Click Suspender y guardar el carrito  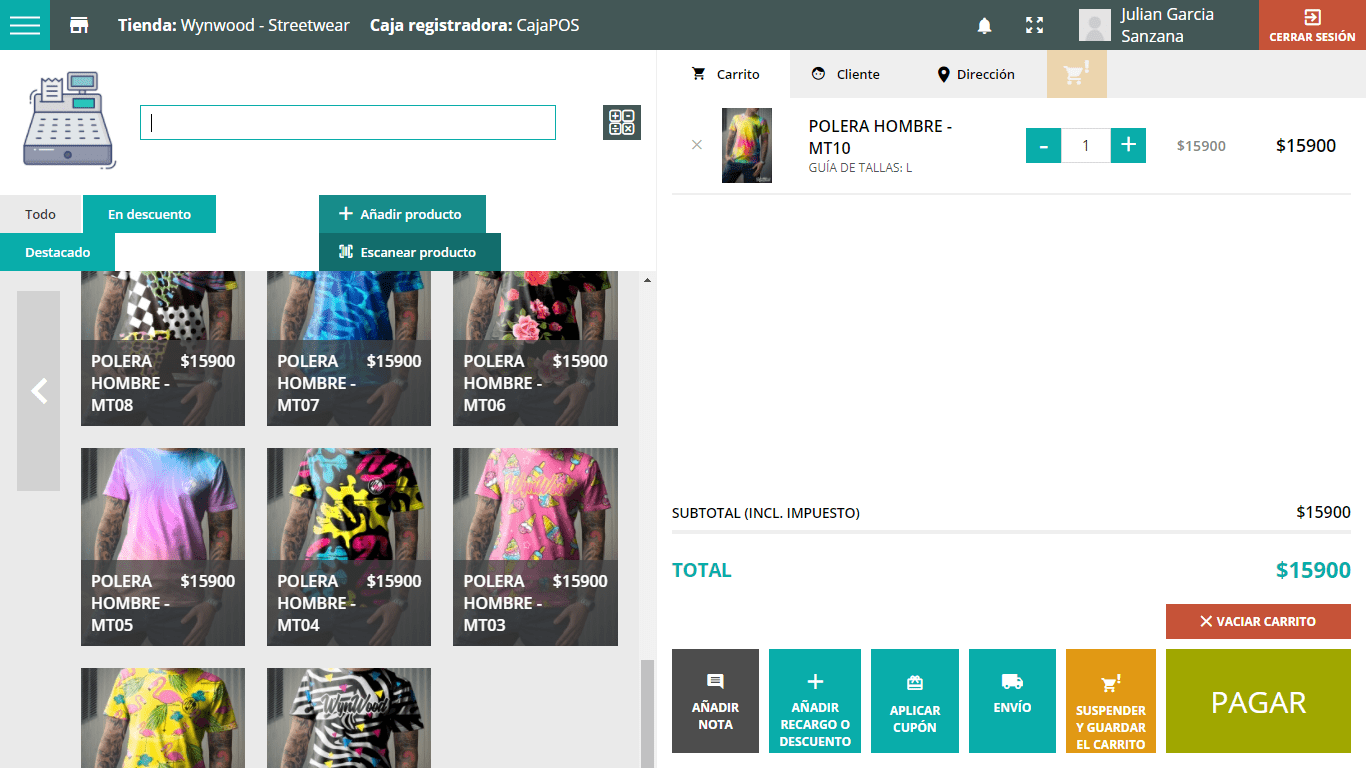(x=1111, y=701)
